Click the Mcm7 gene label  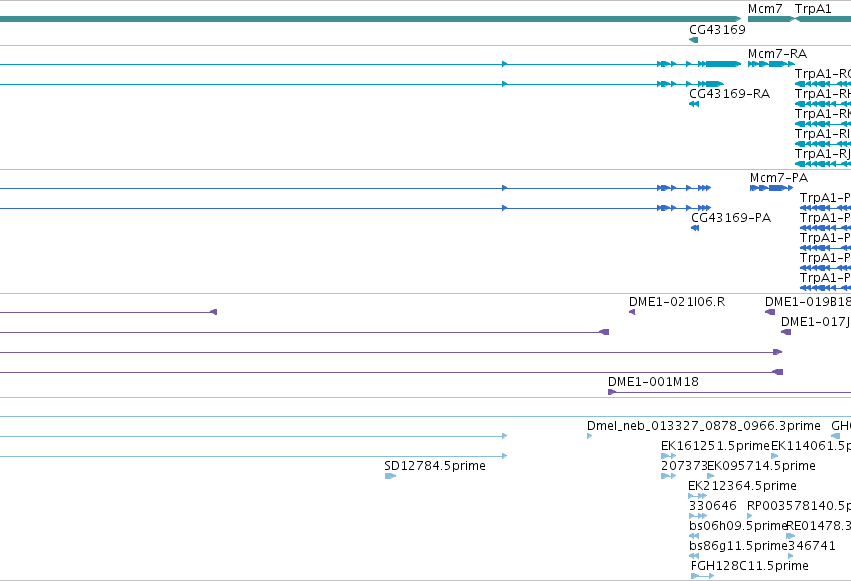[765, 9]
